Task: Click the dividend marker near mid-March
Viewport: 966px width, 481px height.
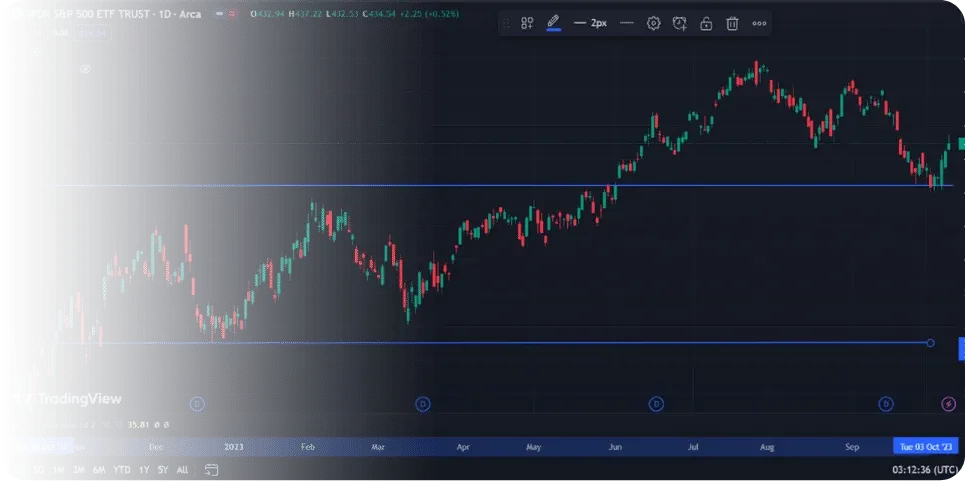Action: tap(423, 404)
